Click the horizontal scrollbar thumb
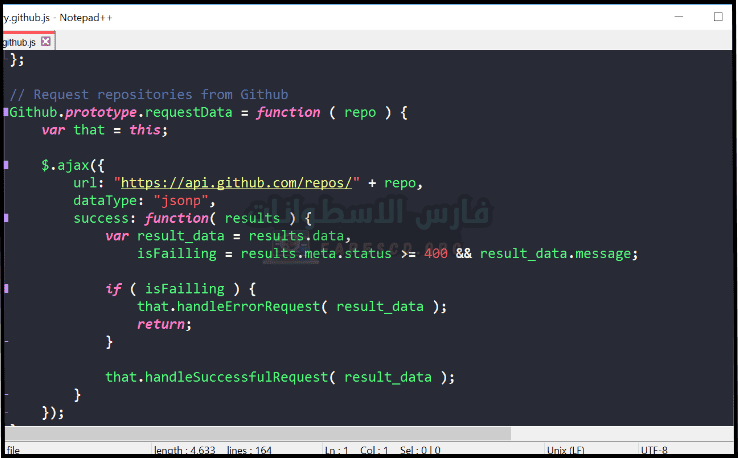 pyautogui.click(x=260, y=434)
